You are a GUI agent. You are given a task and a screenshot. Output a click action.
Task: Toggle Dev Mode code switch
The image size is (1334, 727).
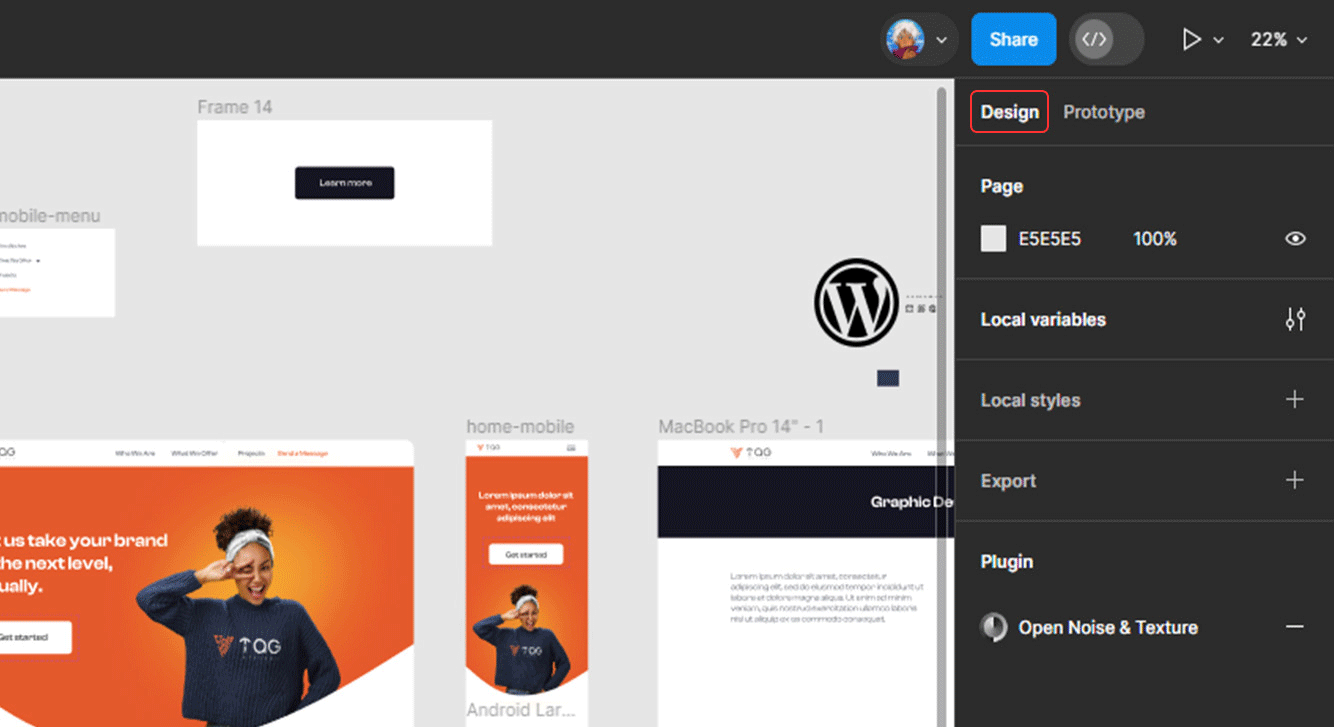point(1106,40)
